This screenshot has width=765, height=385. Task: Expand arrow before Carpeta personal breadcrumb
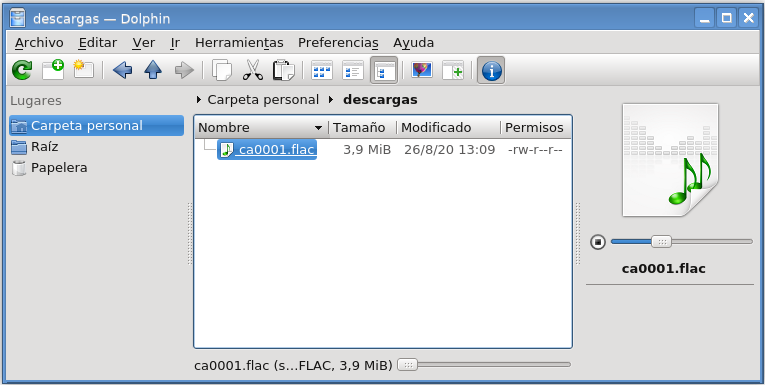click(199, 100)
